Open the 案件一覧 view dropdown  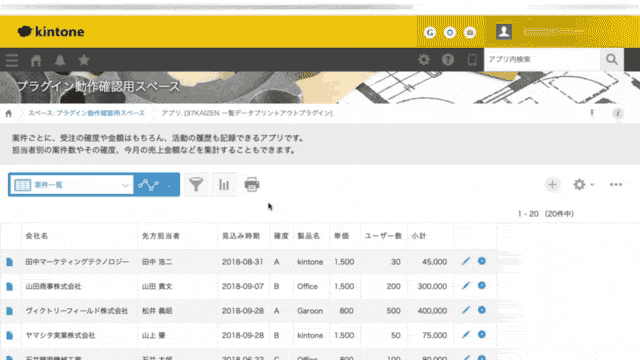coord(71,185)
